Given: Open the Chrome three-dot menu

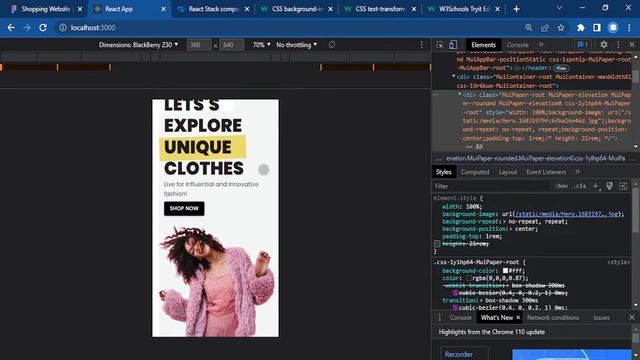Looking at the screenshot, I should tap(629, 27).
